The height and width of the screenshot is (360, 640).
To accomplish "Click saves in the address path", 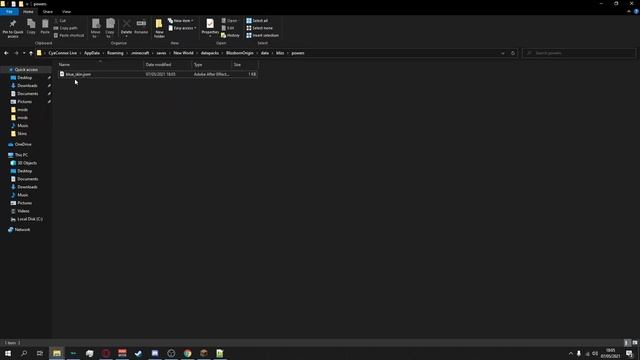I will 161,53.
